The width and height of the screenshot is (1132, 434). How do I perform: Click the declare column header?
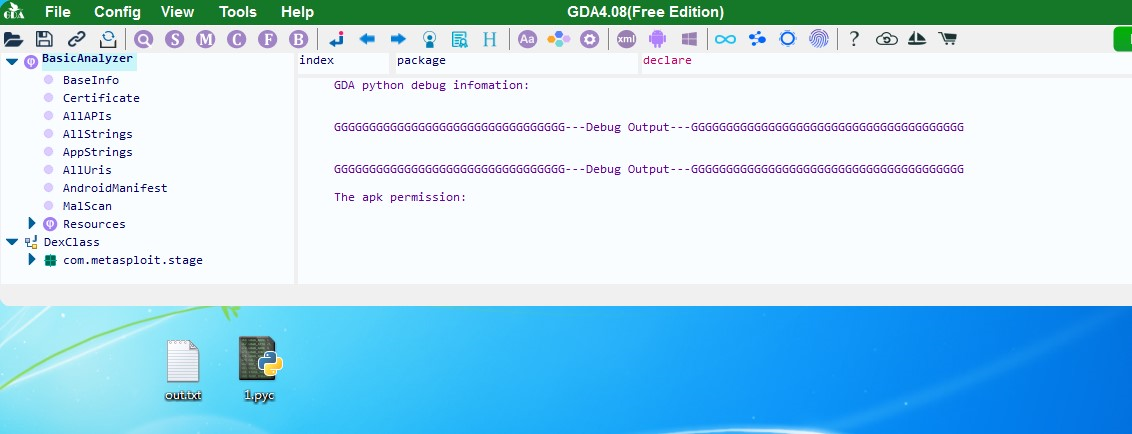pyautogui.click(x=887, y=63)
